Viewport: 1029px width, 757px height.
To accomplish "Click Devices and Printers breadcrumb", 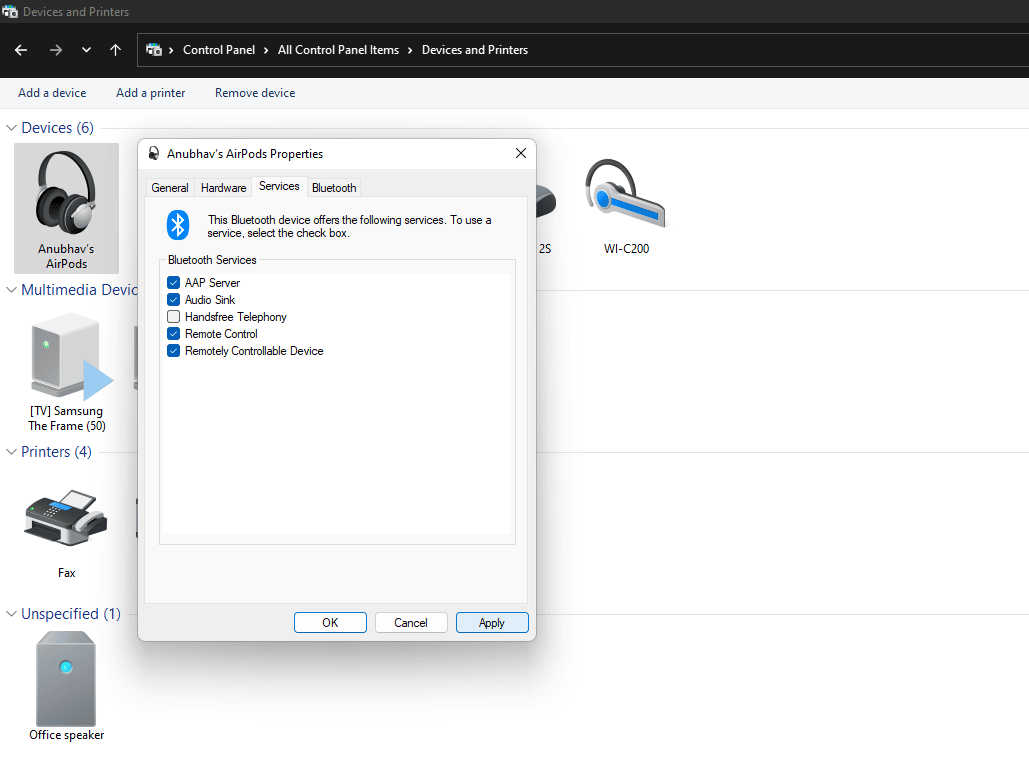I will [x=474, y=50].
